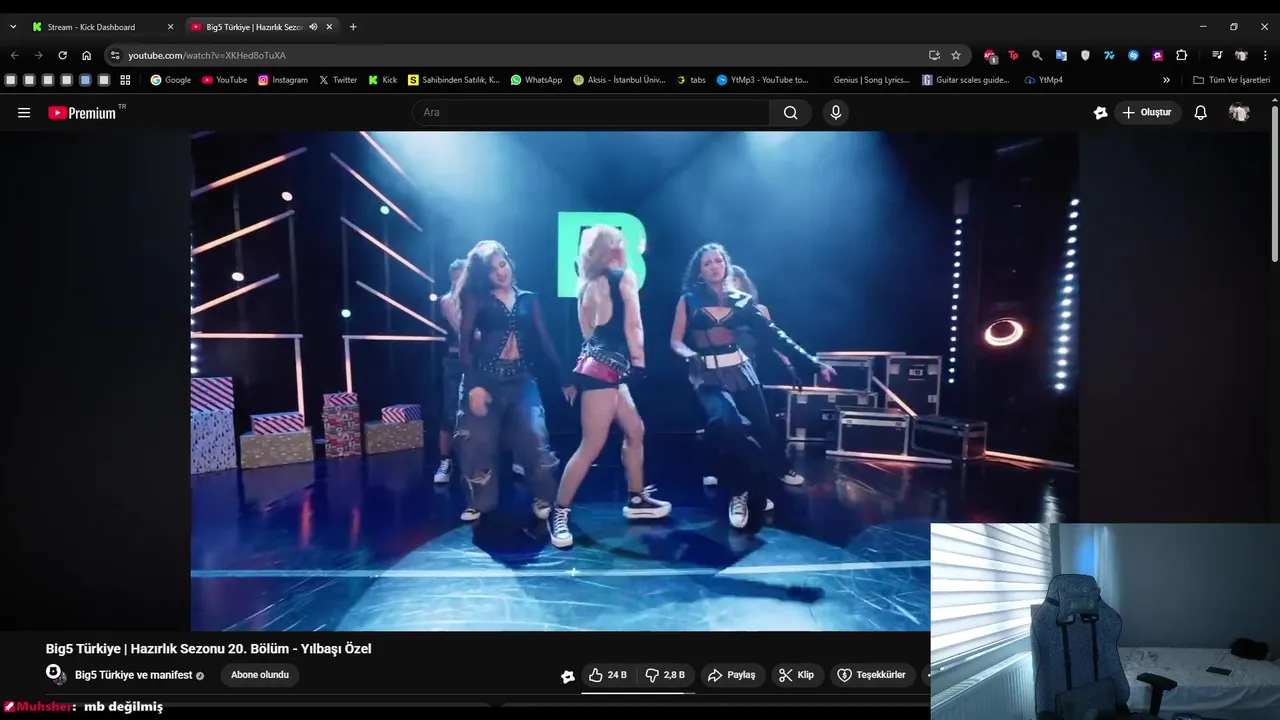Click the Paylaş share button
The image size is (1280, 720).
click(732, 675)
